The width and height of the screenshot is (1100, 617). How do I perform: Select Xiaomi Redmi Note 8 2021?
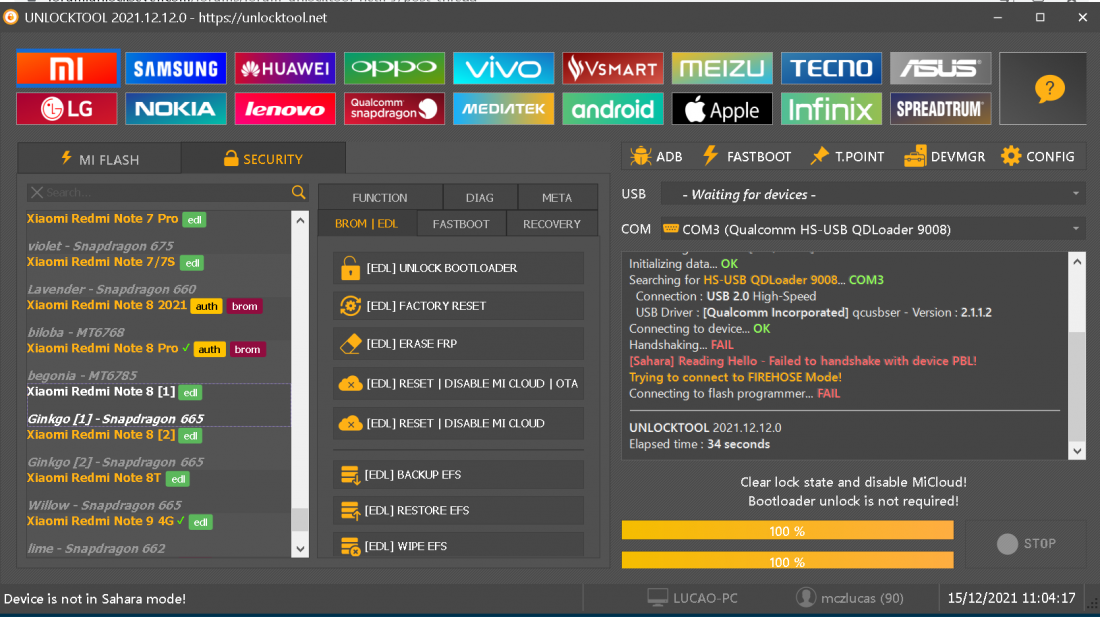107,306
